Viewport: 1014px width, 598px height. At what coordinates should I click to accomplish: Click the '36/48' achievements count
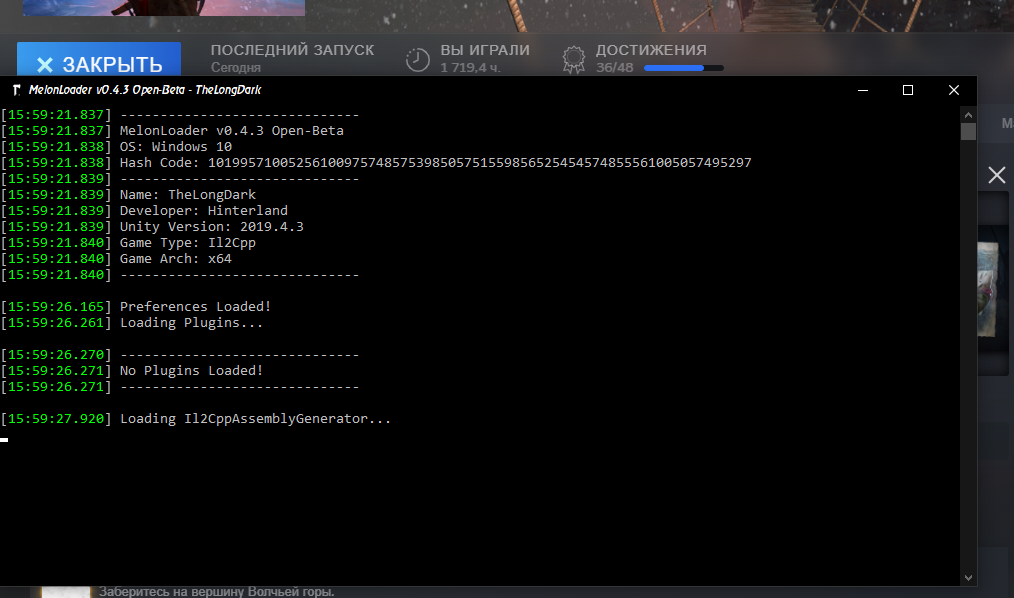point(614,68)
